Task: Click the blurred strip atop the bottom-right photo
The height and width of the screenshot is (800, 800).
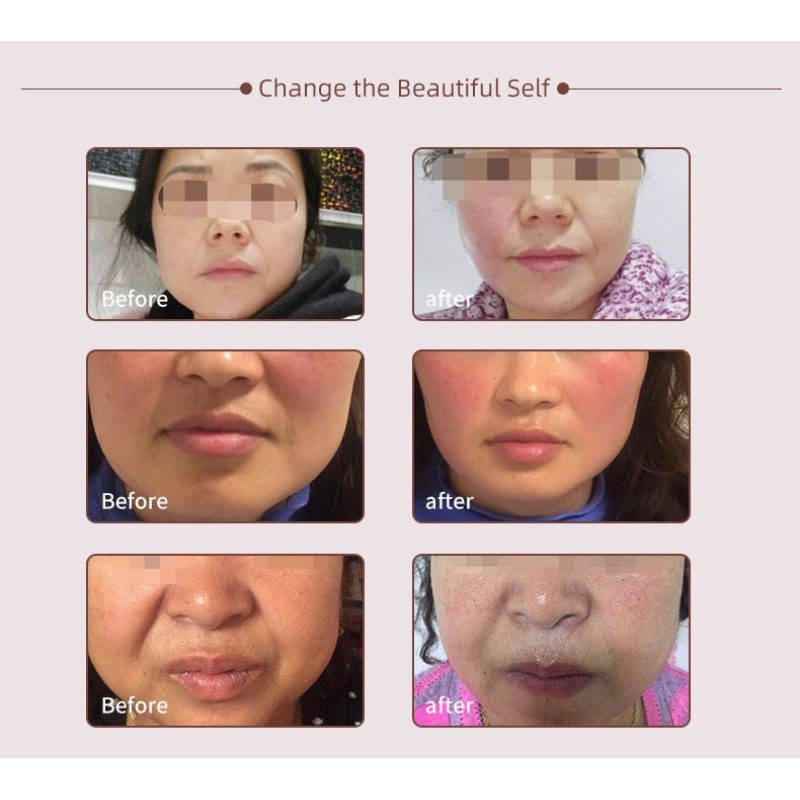Action: 550,565
